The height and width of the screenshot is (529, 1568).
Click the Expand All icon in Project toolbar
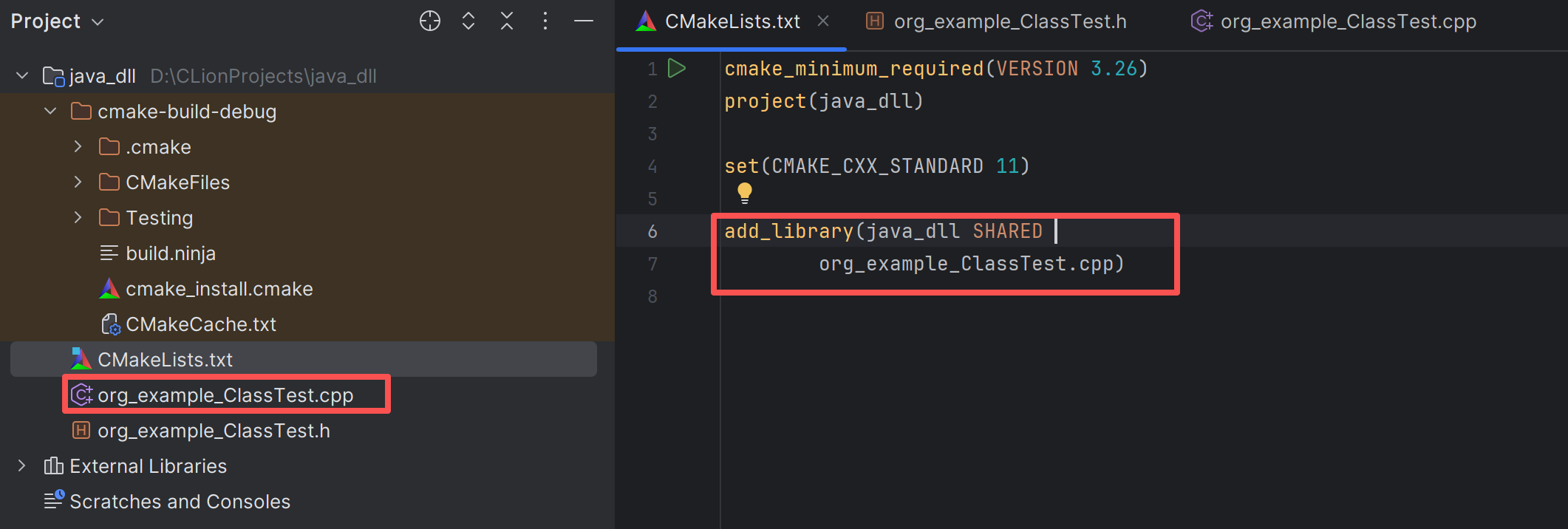tap(468, 21)
